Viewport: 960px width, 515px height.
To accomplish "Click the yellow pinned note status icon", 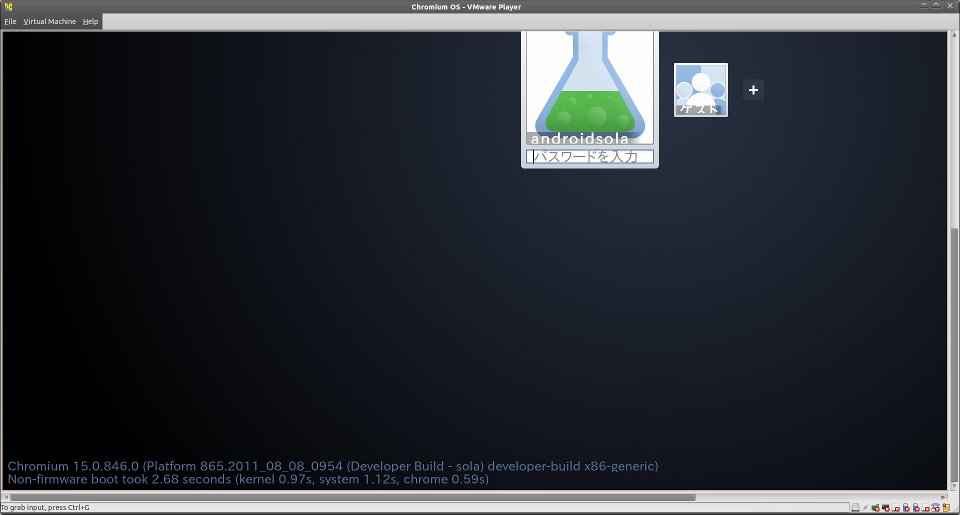I will 946,508.
